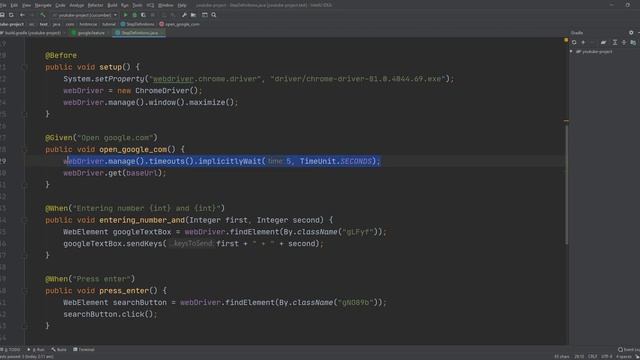Click the yellow warning stripe mark on scrollbar
This screenshot has height=360, width=640.
pos(566,121)
